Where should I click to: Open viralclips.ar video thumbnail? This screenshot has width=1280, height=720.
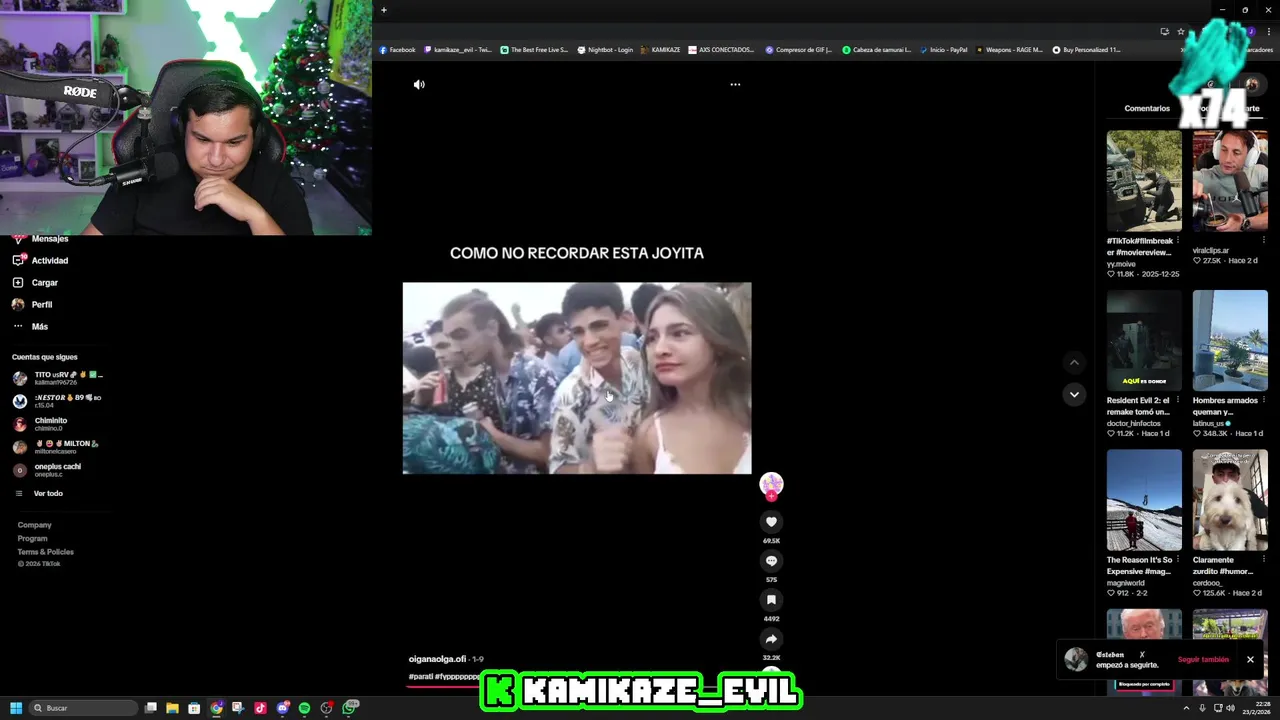tap(1230, 180)
